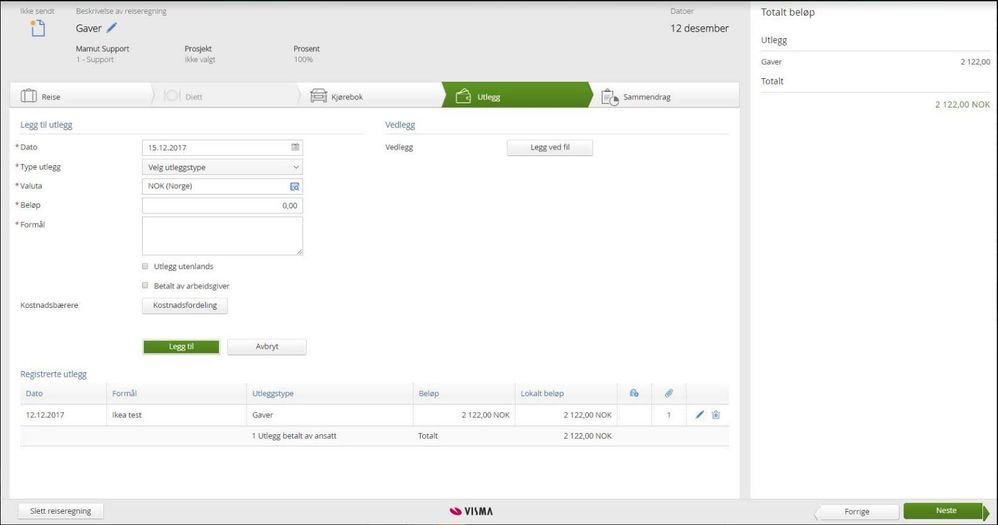Click the Formål text area

point(222,236)
